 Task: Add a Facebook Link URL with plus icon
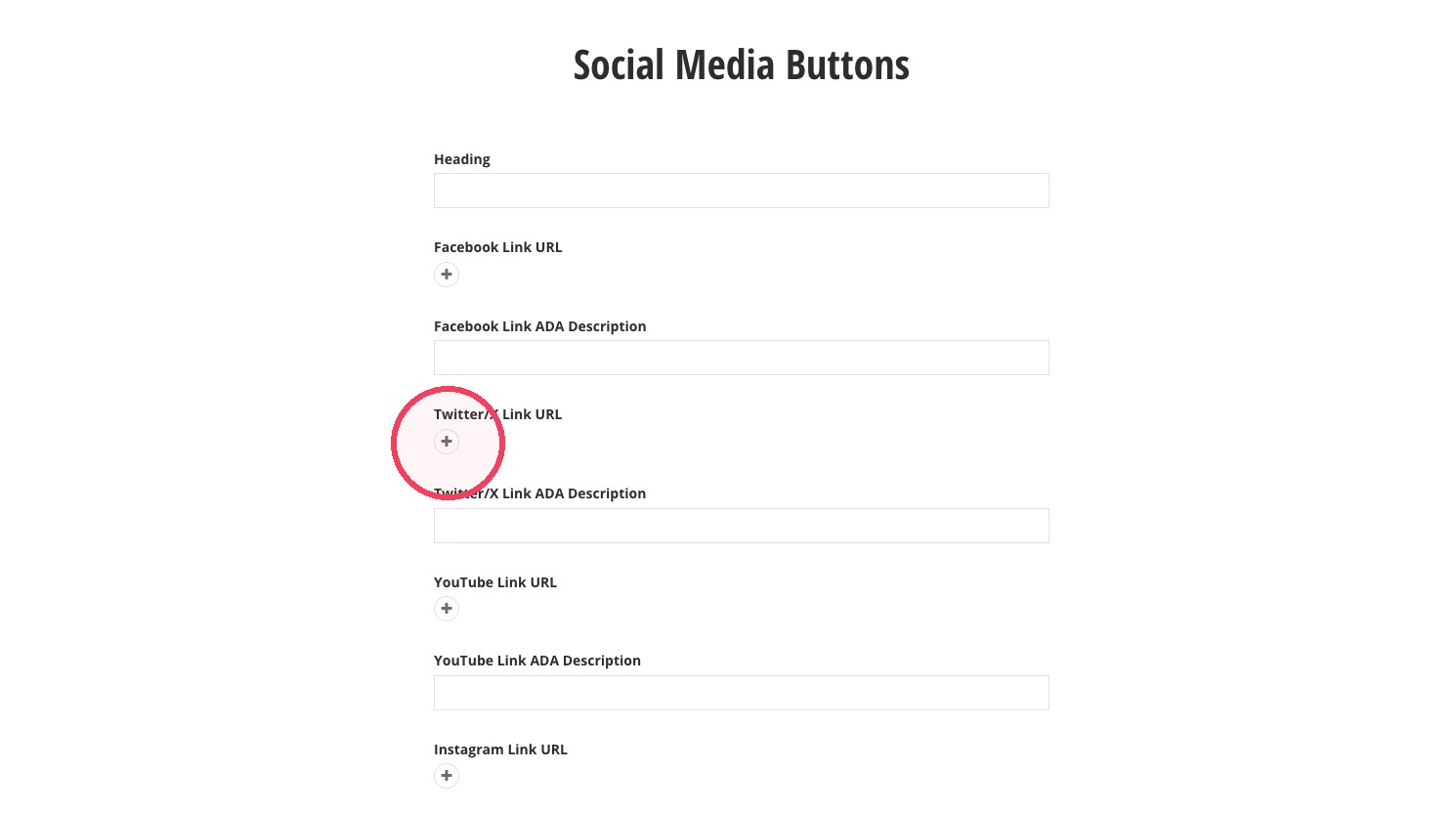coord(447,275)
